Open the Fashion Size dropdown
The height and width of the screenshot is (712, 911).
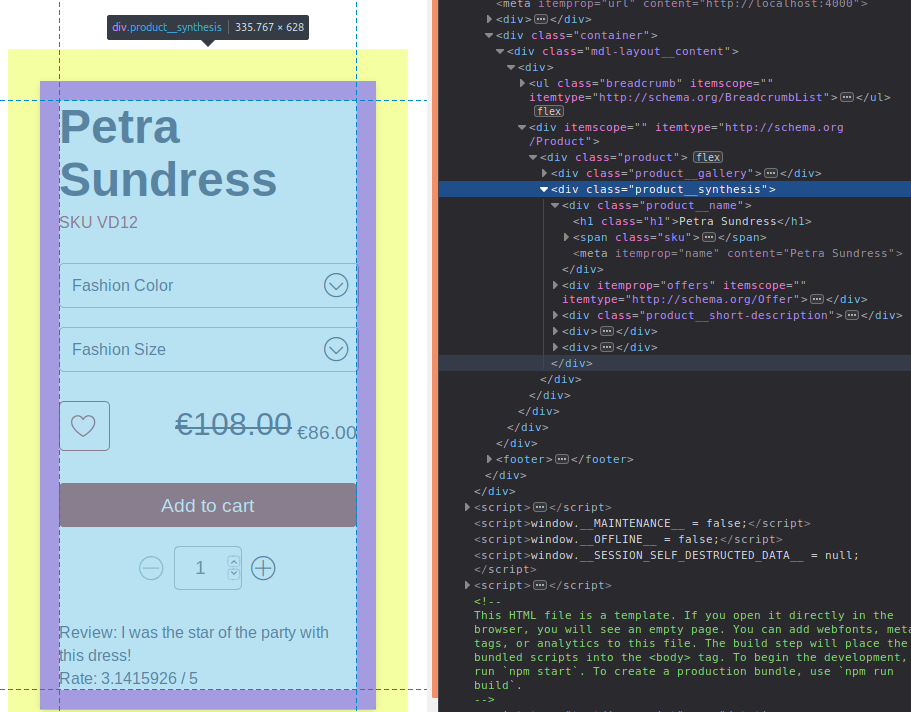pos(209,349)
